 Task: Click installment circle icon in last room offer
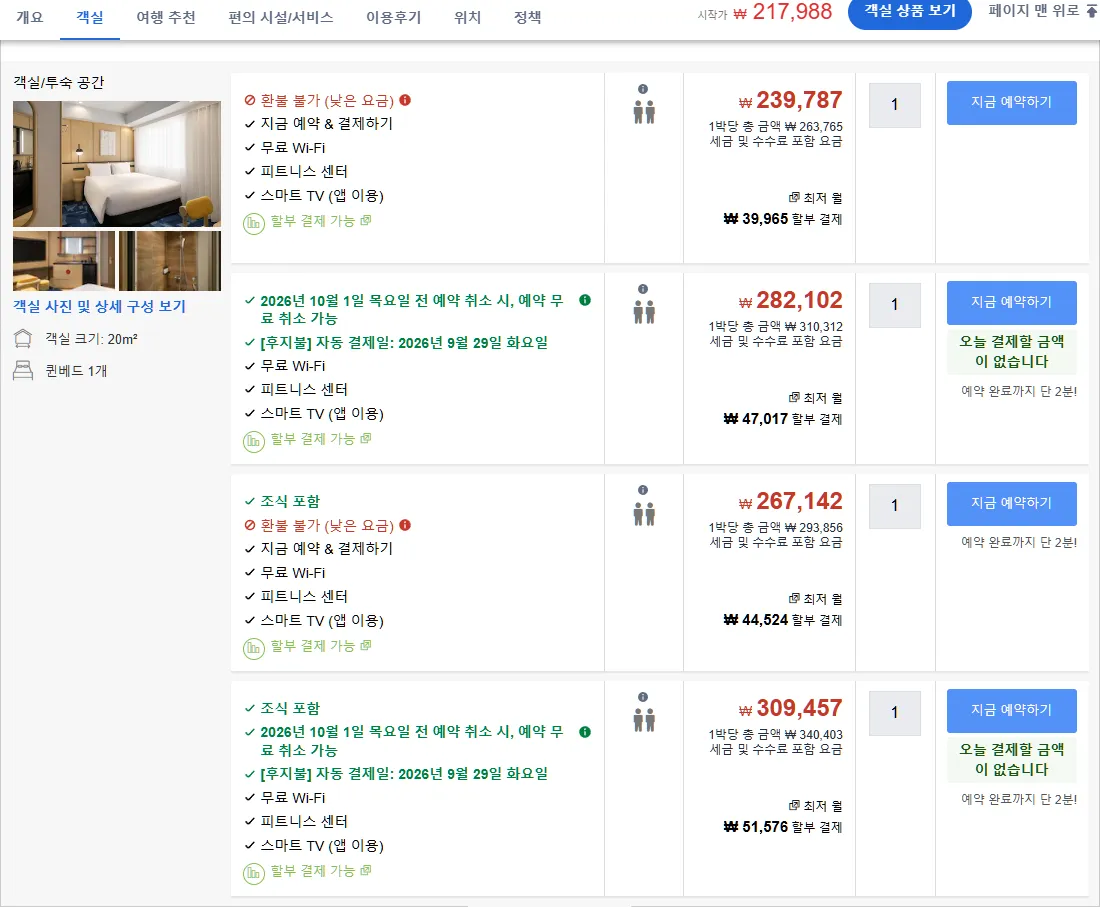point(253,873)
